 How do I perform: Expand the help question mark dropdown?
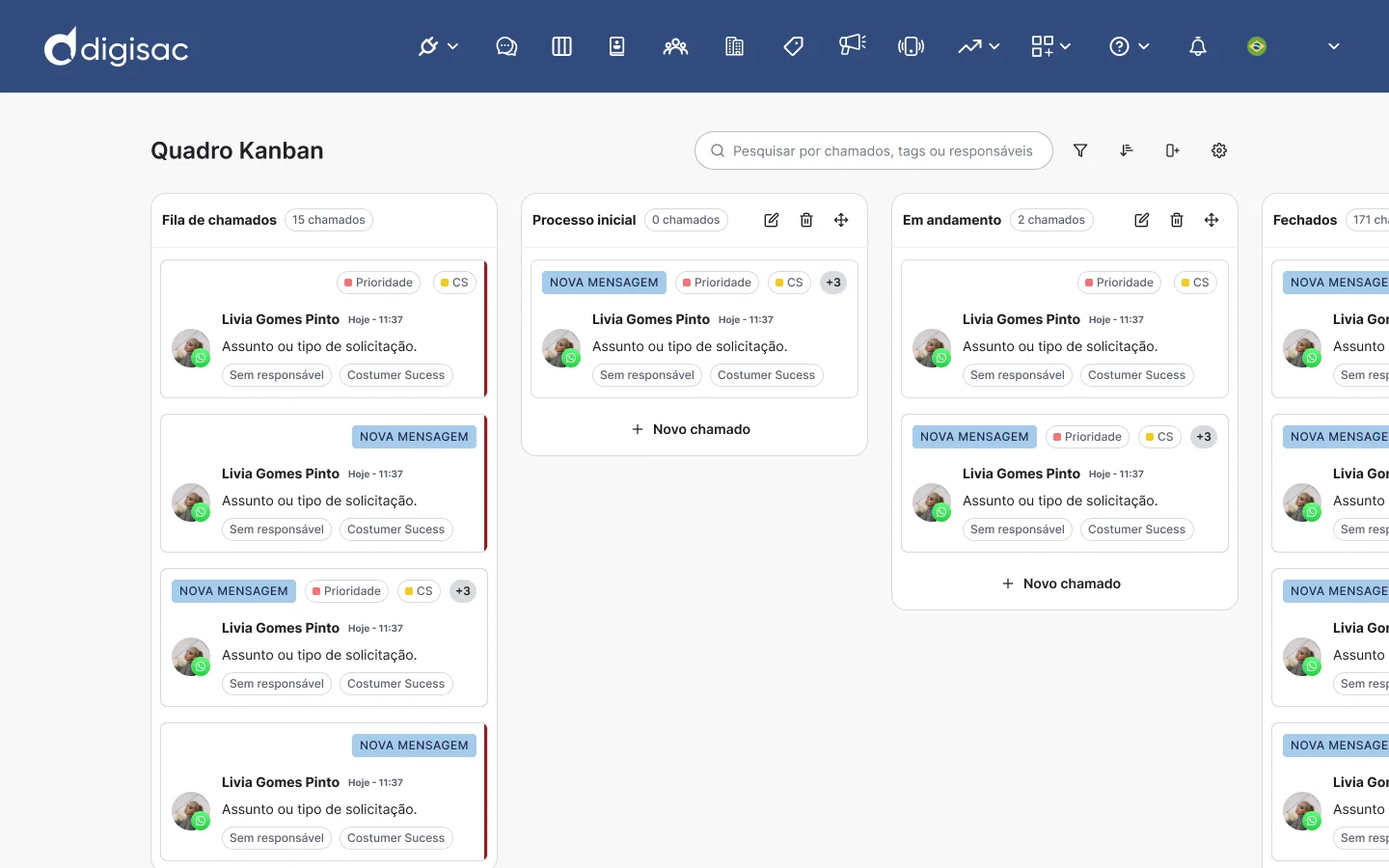pos(1130,46)
